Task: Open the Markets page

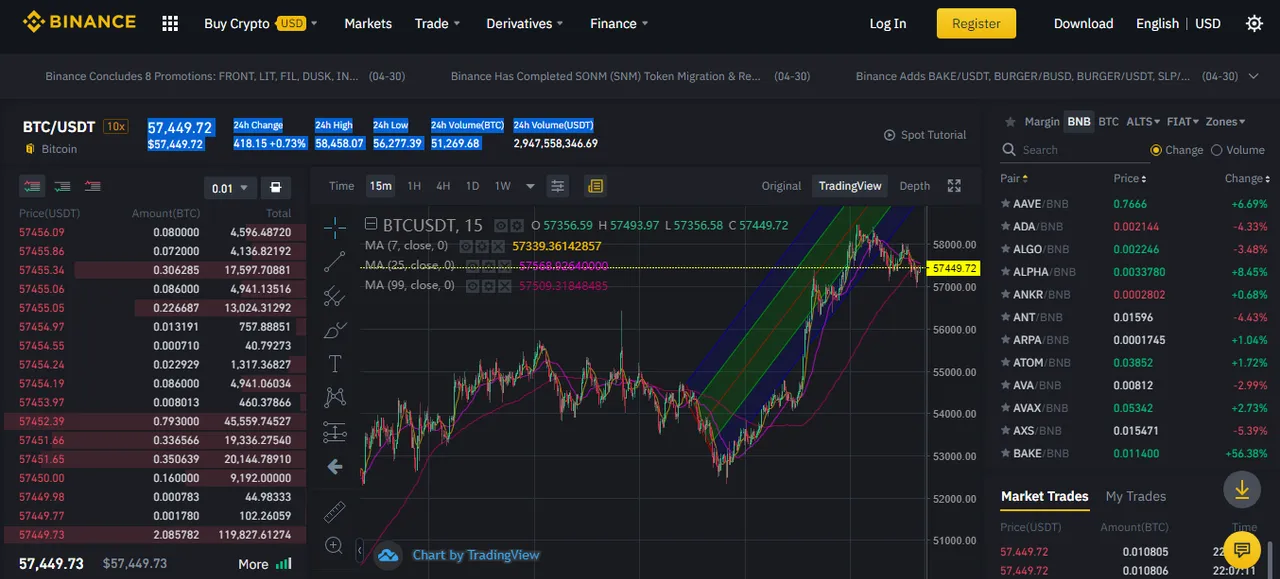Action: (368, 23)
